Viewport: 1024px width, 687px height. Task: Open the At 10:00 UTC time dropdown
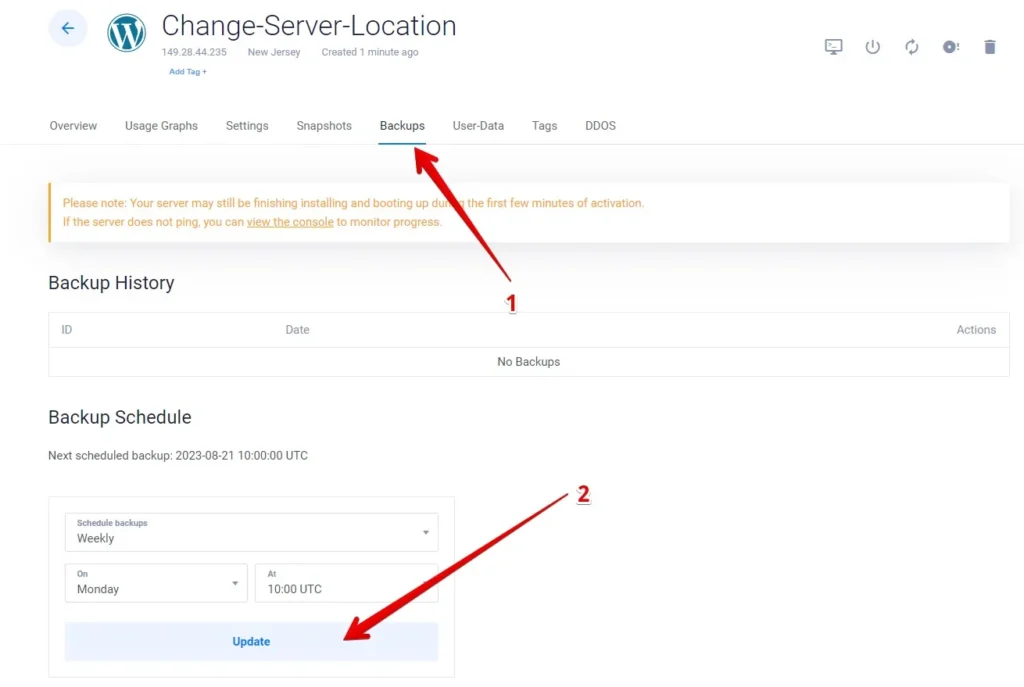346,583
